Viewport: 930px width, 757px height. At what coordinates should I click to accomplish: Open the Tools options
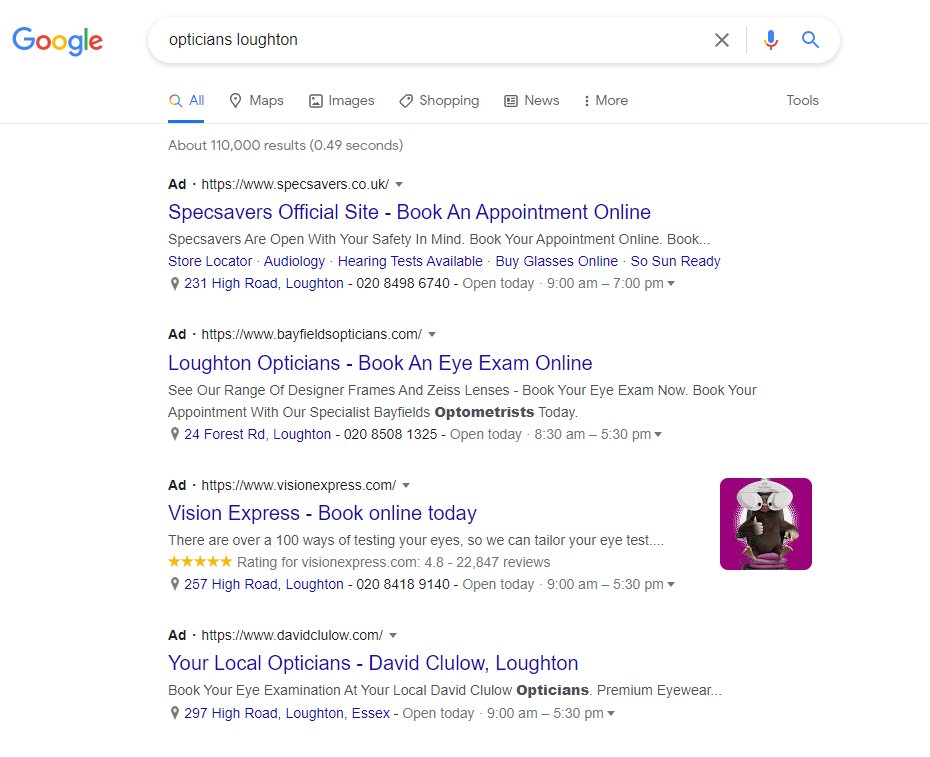tap(802, 101)
